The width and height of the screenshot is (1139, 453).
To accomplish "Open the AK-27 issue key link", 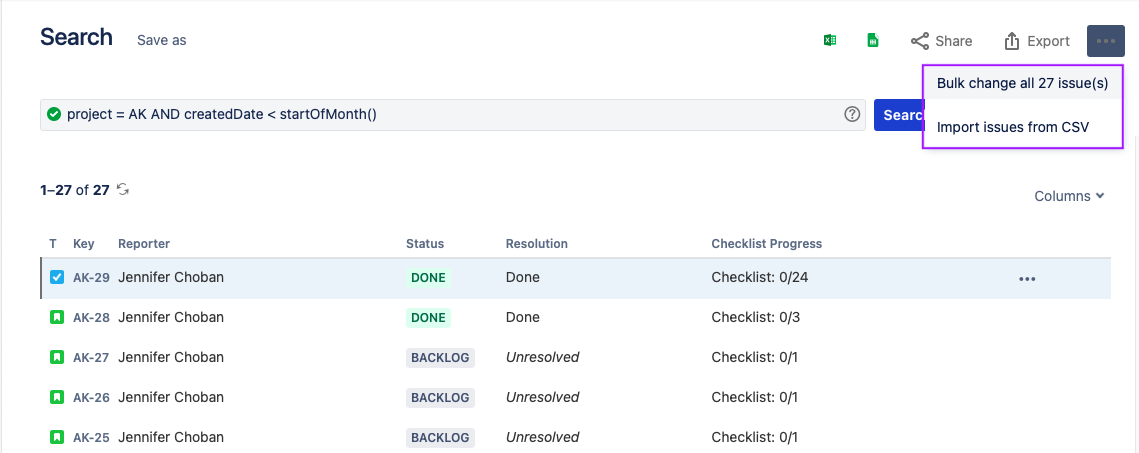I will [x=91, y=357].
